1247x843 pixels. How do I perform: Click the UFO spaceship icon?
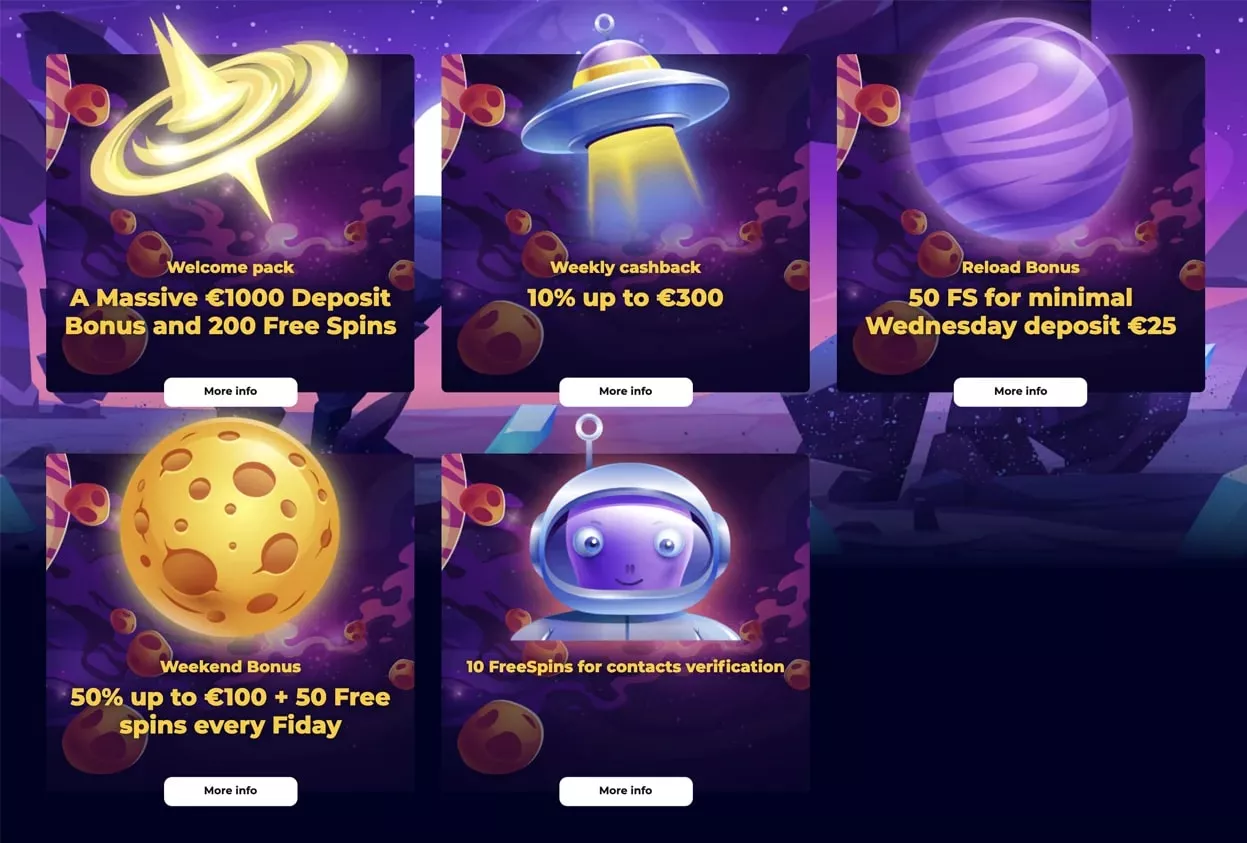click(625, 120)
